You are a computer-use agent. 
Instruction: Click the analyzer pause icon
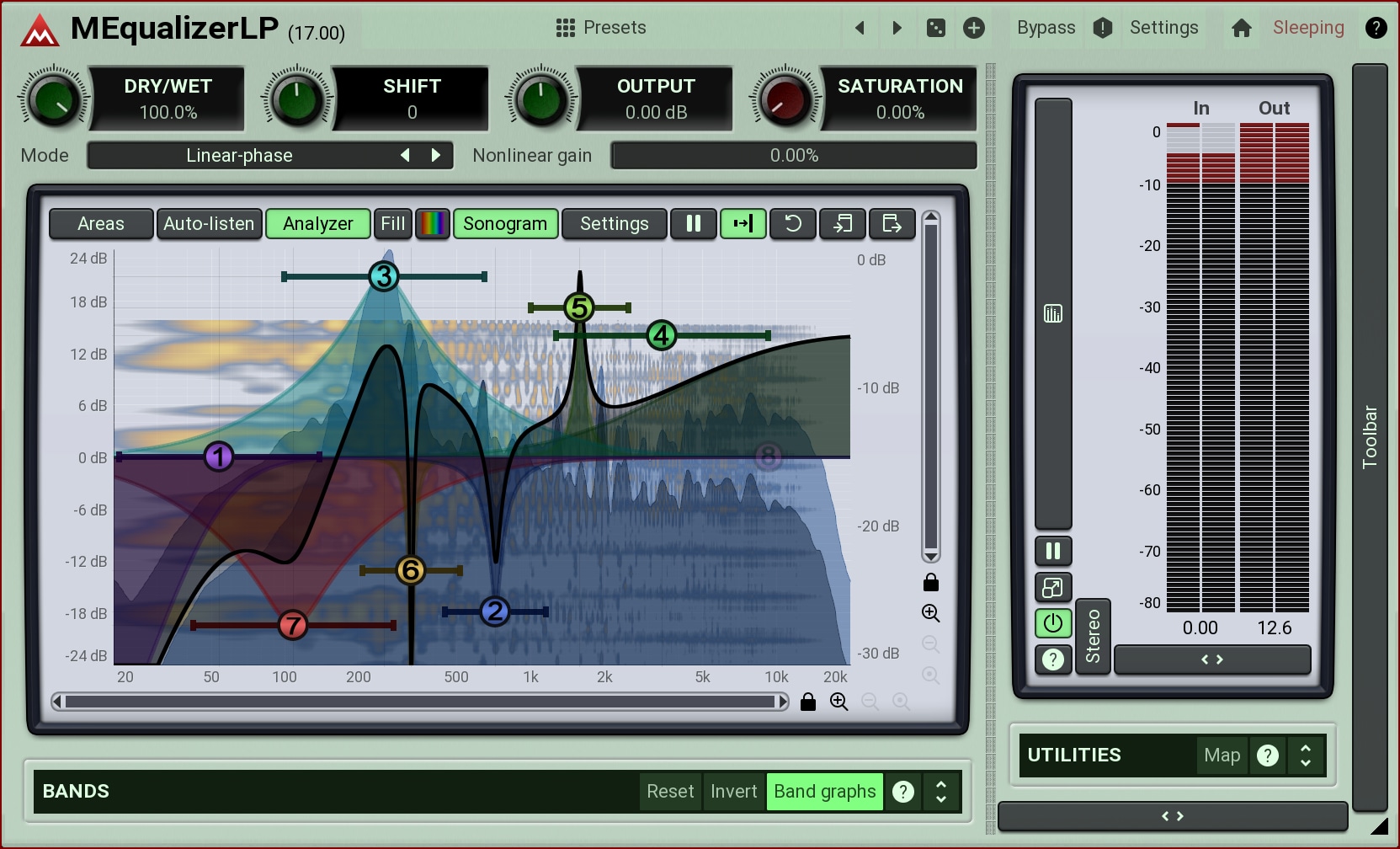tap(693, 223)
